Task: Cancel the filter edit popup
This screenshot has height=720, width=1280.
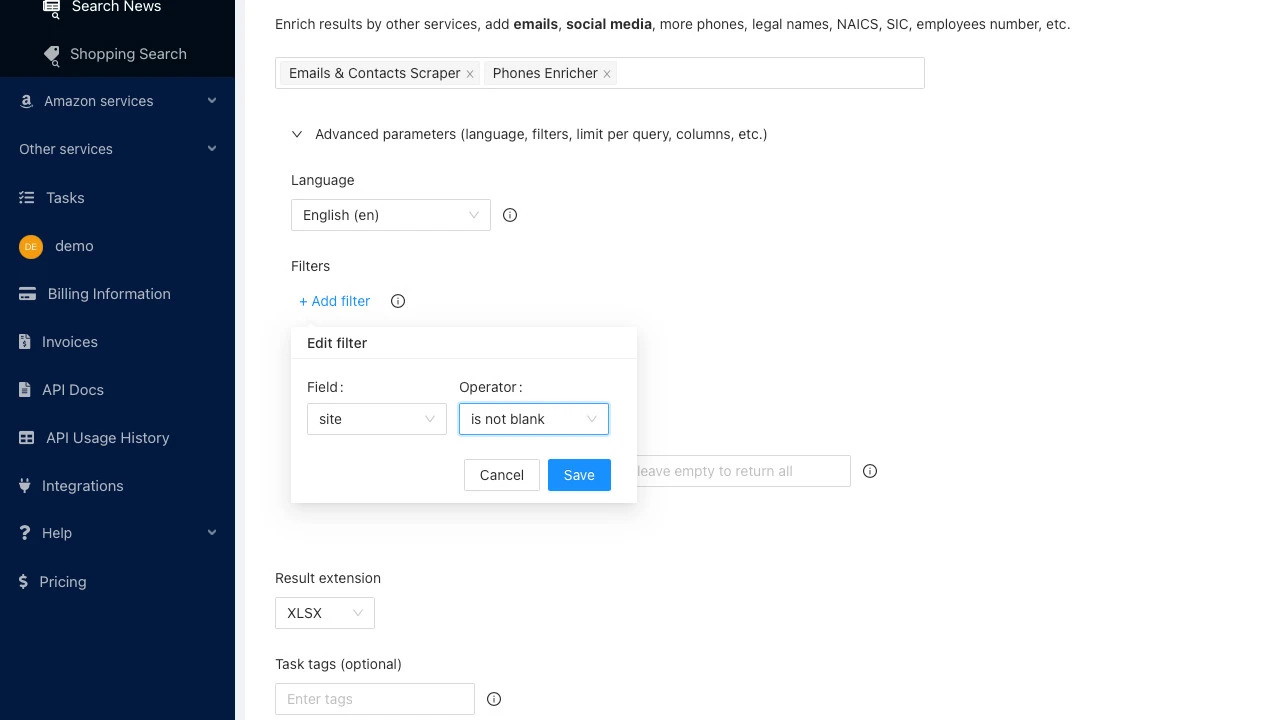Action: [501, 475]
